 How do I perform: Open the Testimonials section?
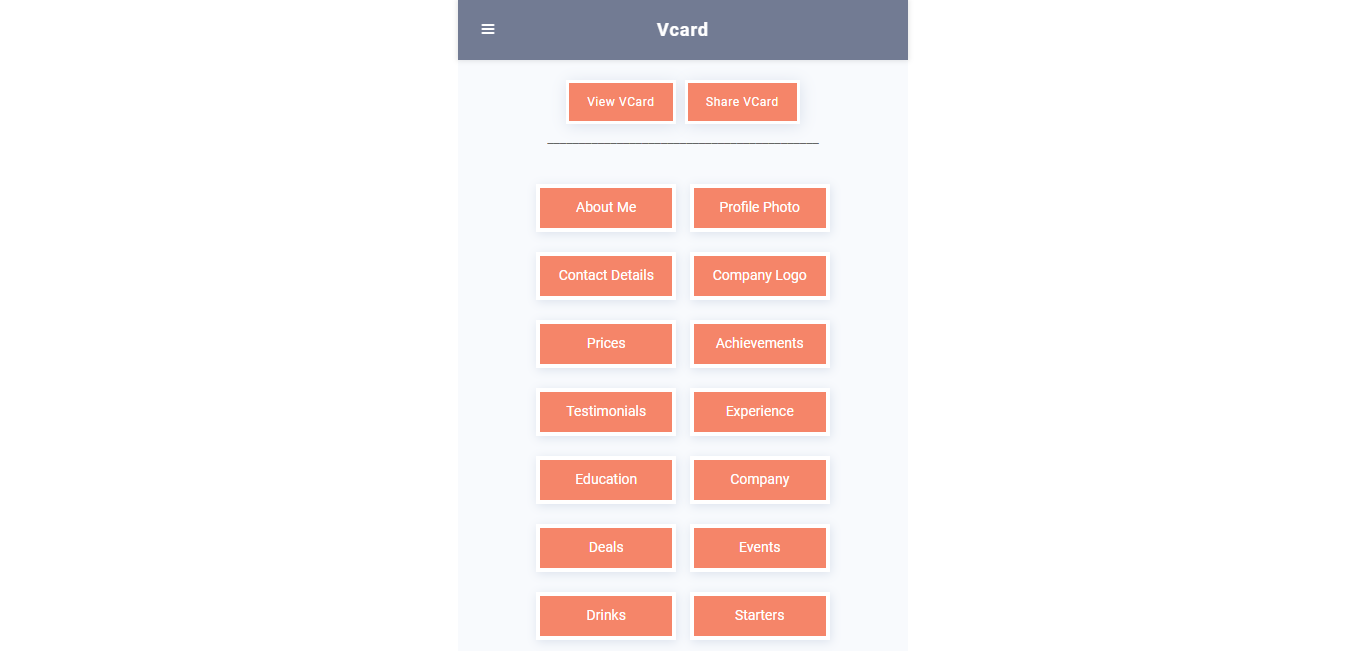pos(606,412)
